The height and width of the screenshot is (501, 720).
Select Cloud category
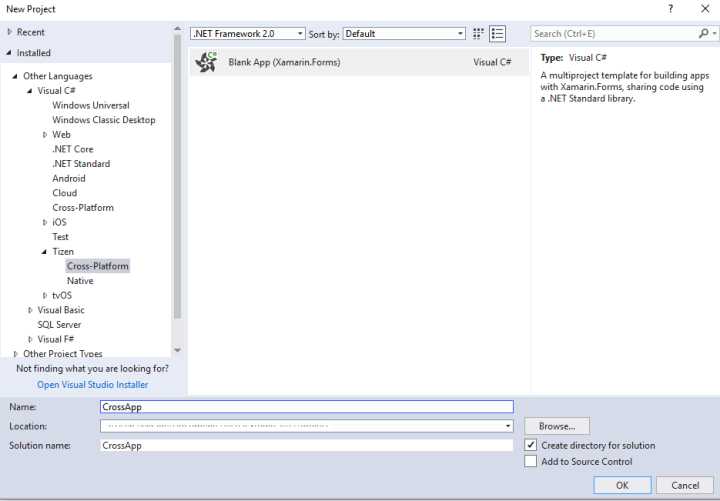(64, 193)
